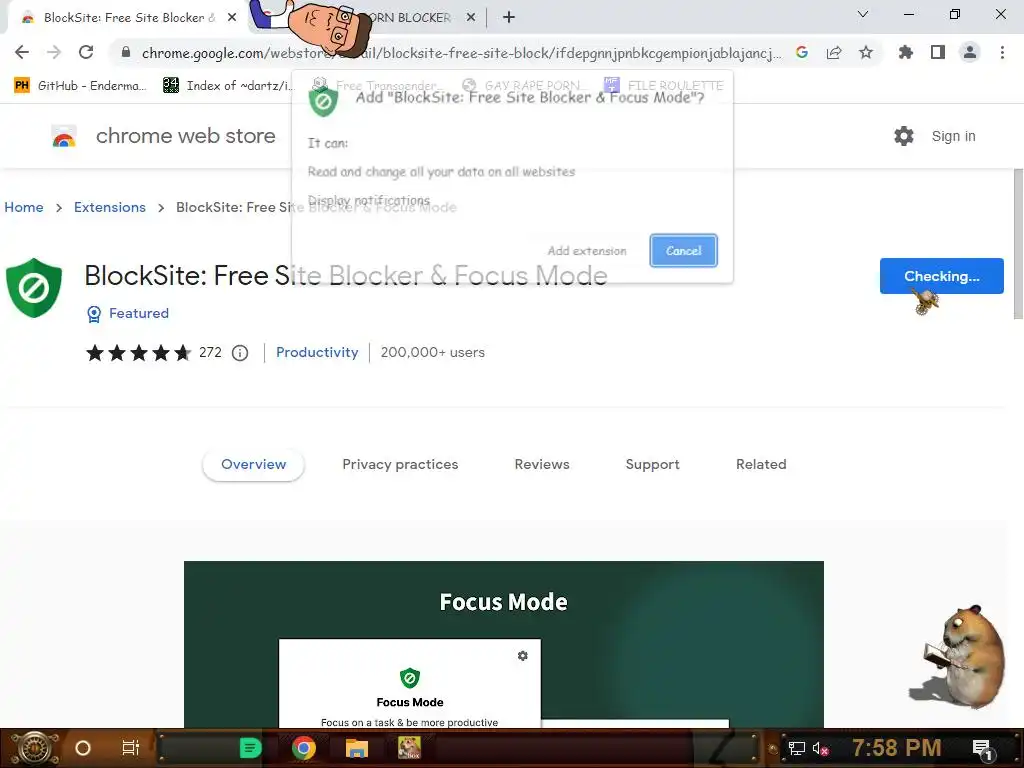Screen dimensions: 1024x768
Task: Go to the Extensions breadcrumb
Action: (x=110, y=207)
